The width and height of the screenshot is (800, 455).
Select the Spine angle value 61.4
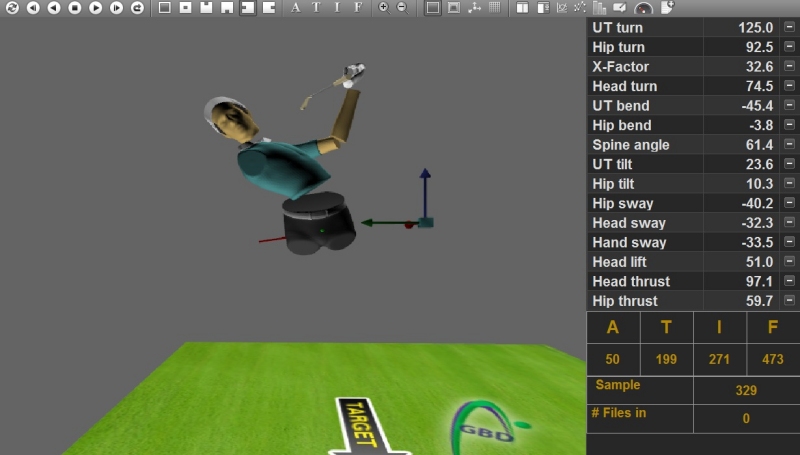[x=759, y=145]
